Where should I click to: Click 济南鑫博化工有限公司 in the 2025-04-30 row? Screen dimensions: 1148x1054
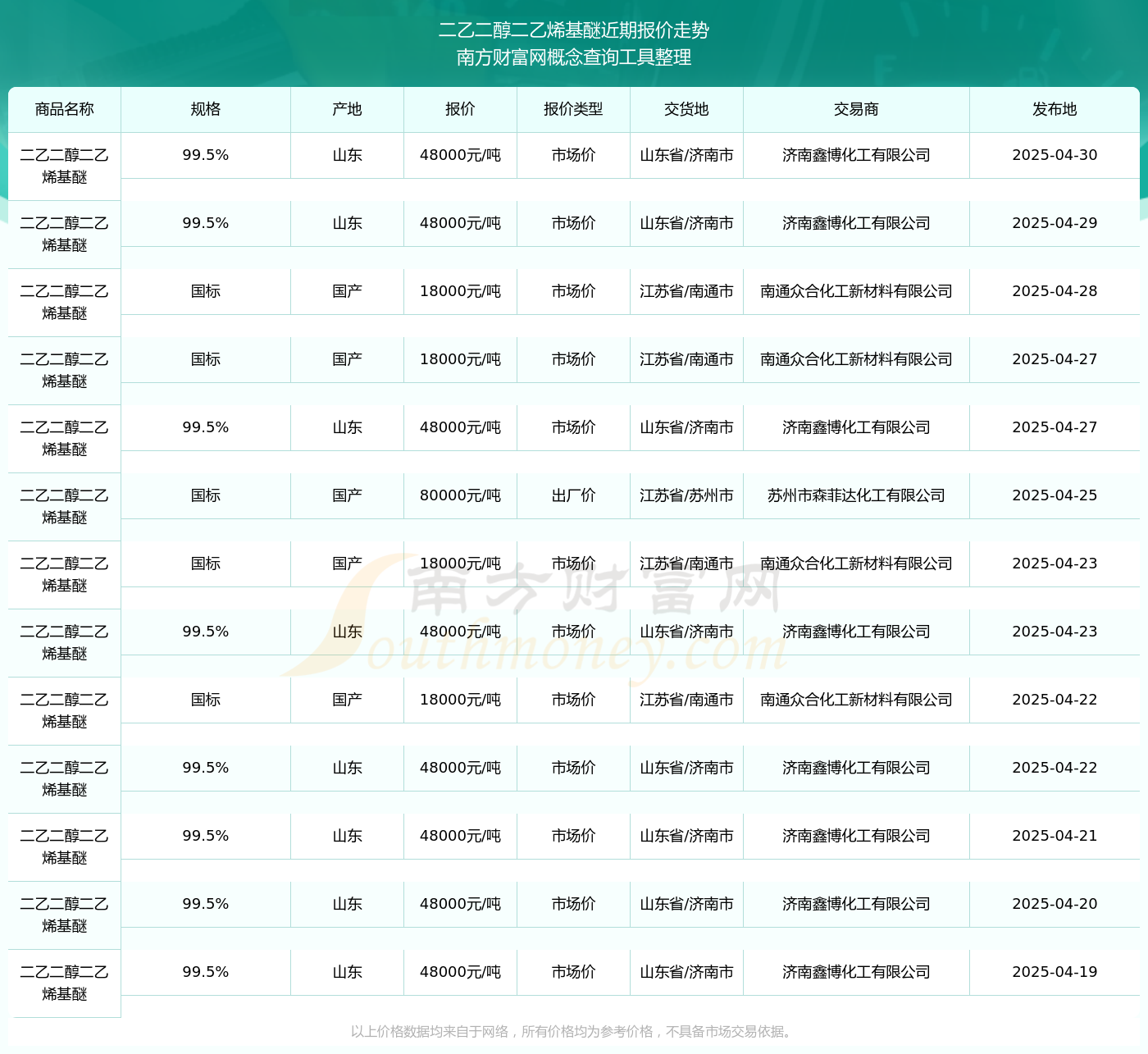tap(857, 155)
